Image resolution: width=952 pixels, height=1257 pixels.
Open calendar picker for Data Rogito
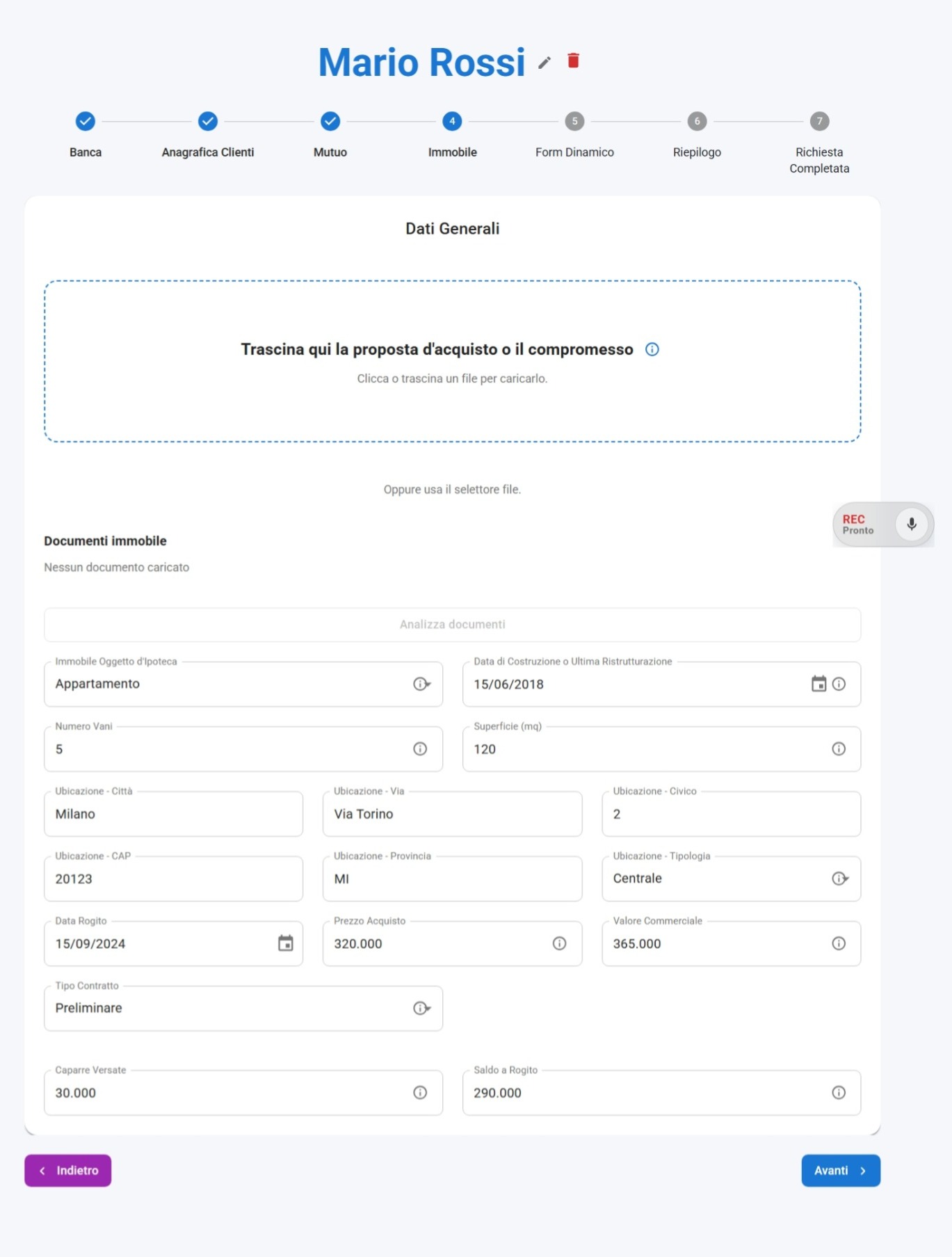point(285,943)
